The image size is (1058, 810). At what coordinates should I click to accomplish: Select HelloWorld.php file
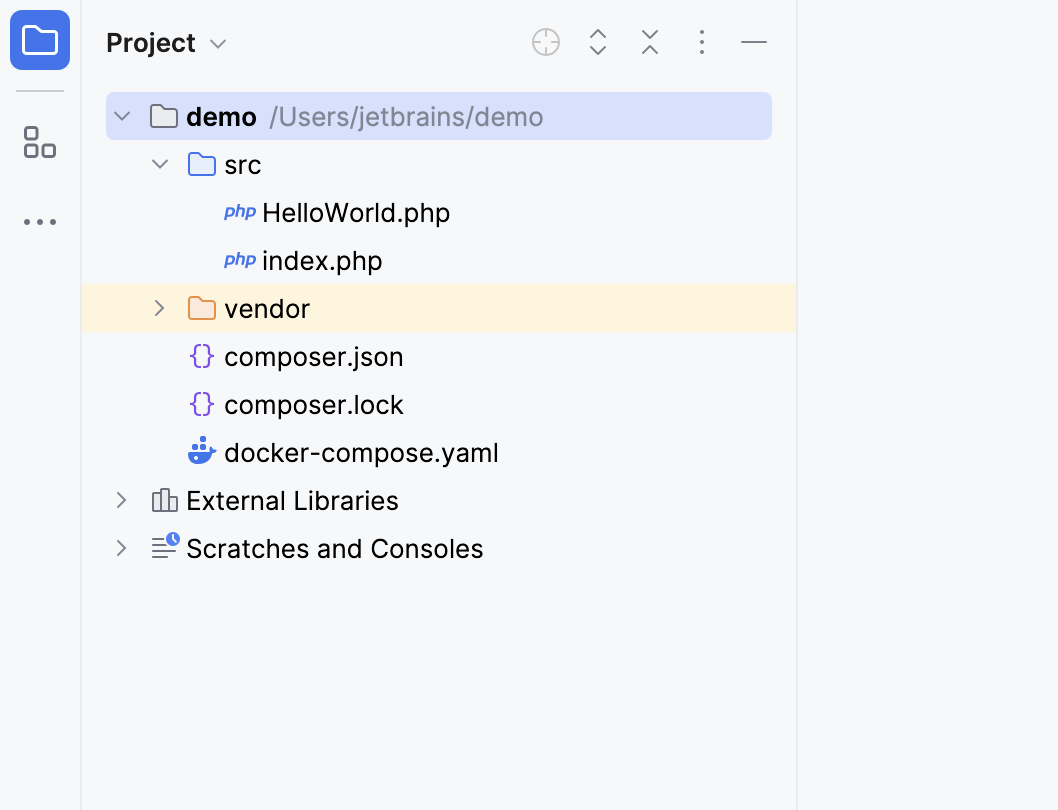click(356, 213)
